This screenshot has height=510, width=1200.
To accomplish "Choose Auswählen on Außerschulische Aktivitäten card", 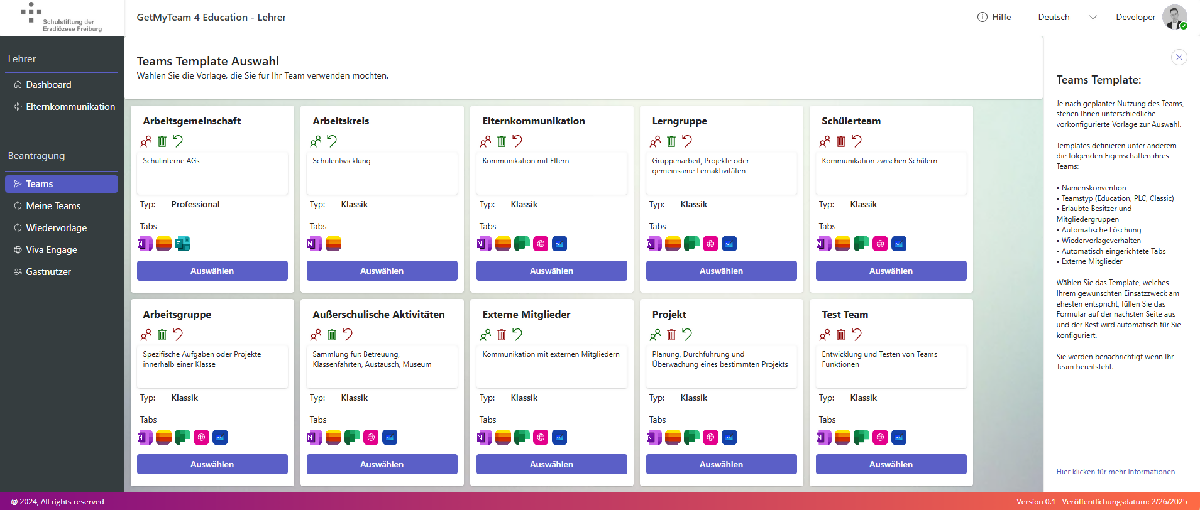I will pos(382,464).
